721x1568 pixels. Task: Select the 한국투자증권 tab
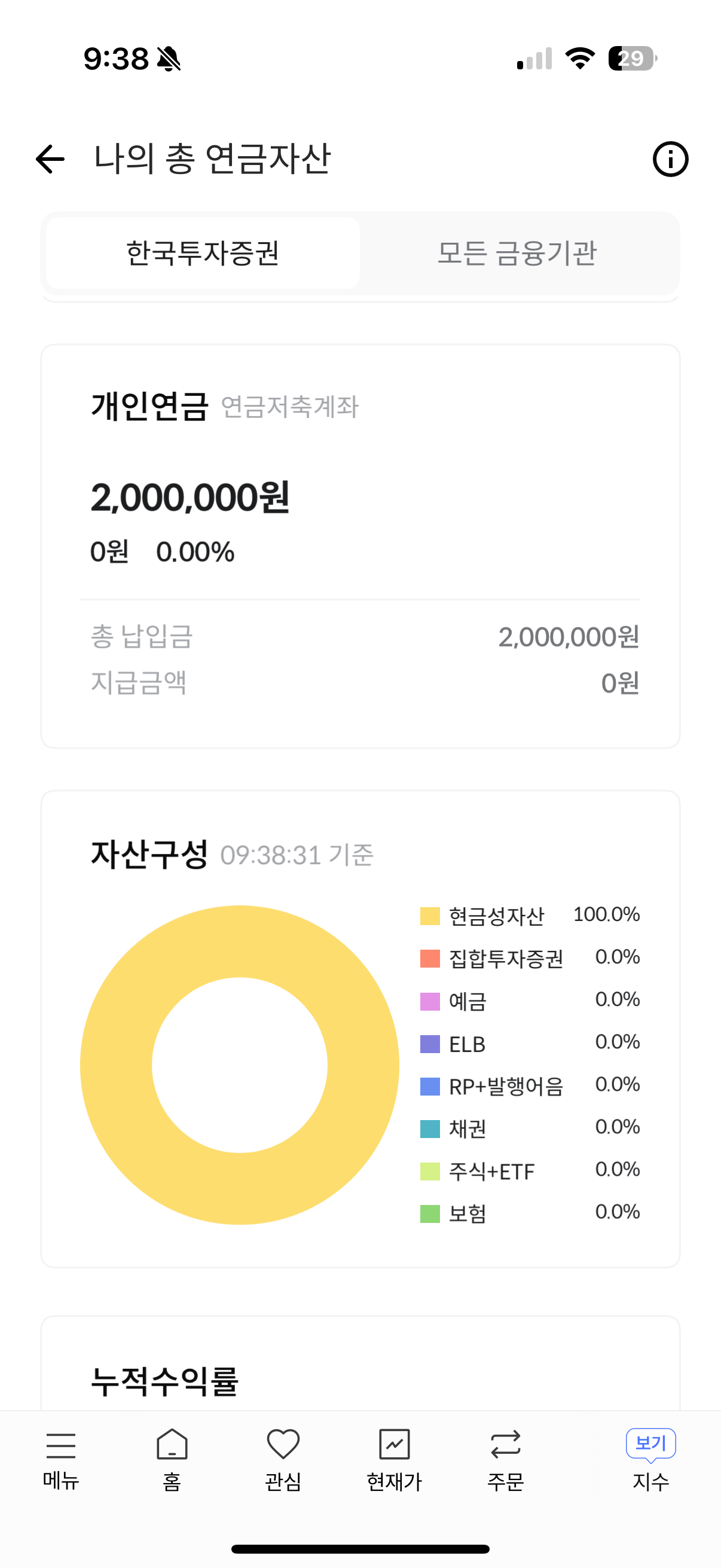[203, 253]
